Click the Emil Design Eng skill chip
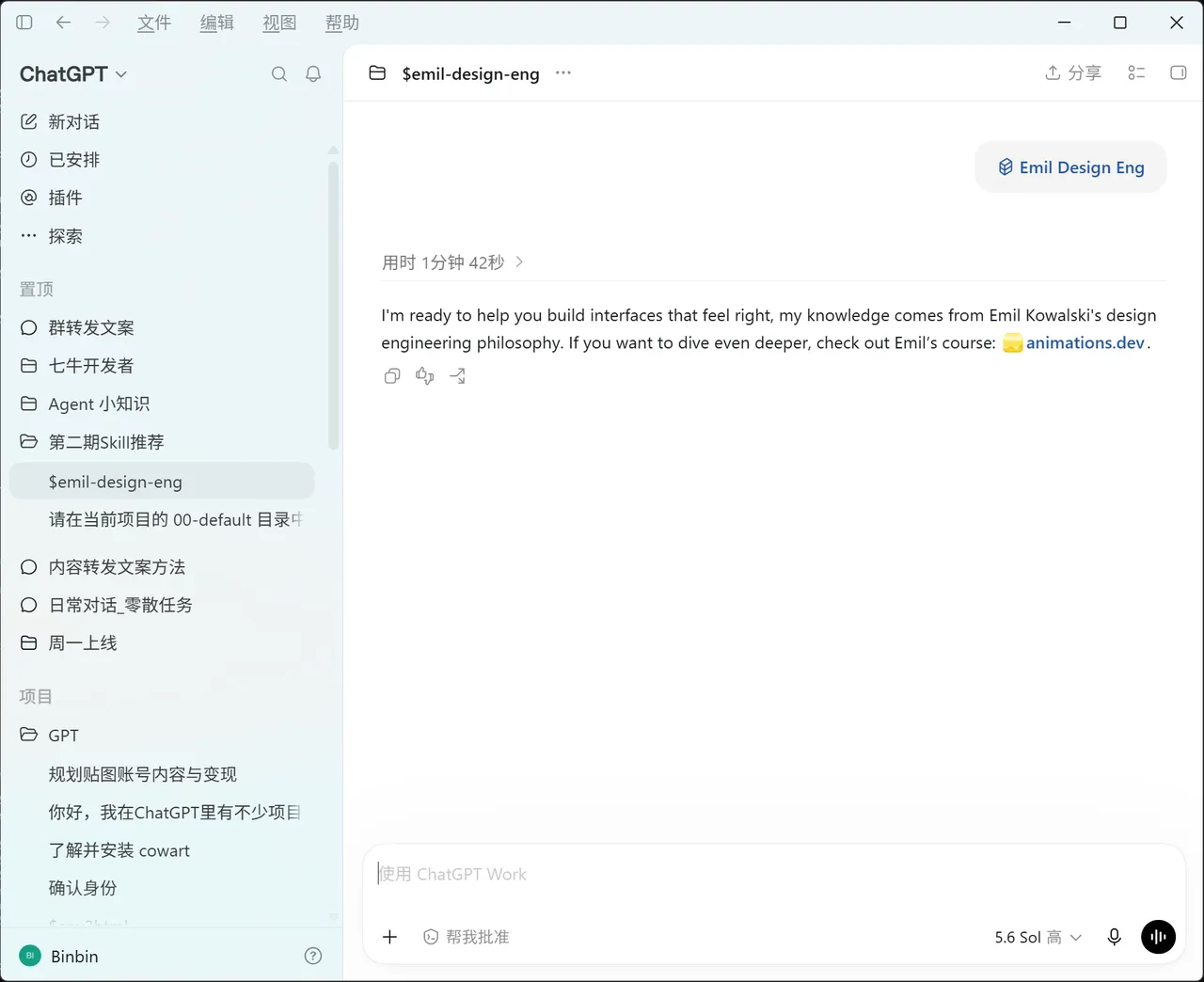Viewport: 1204px width, 982px height. [x=1071, y=167]
